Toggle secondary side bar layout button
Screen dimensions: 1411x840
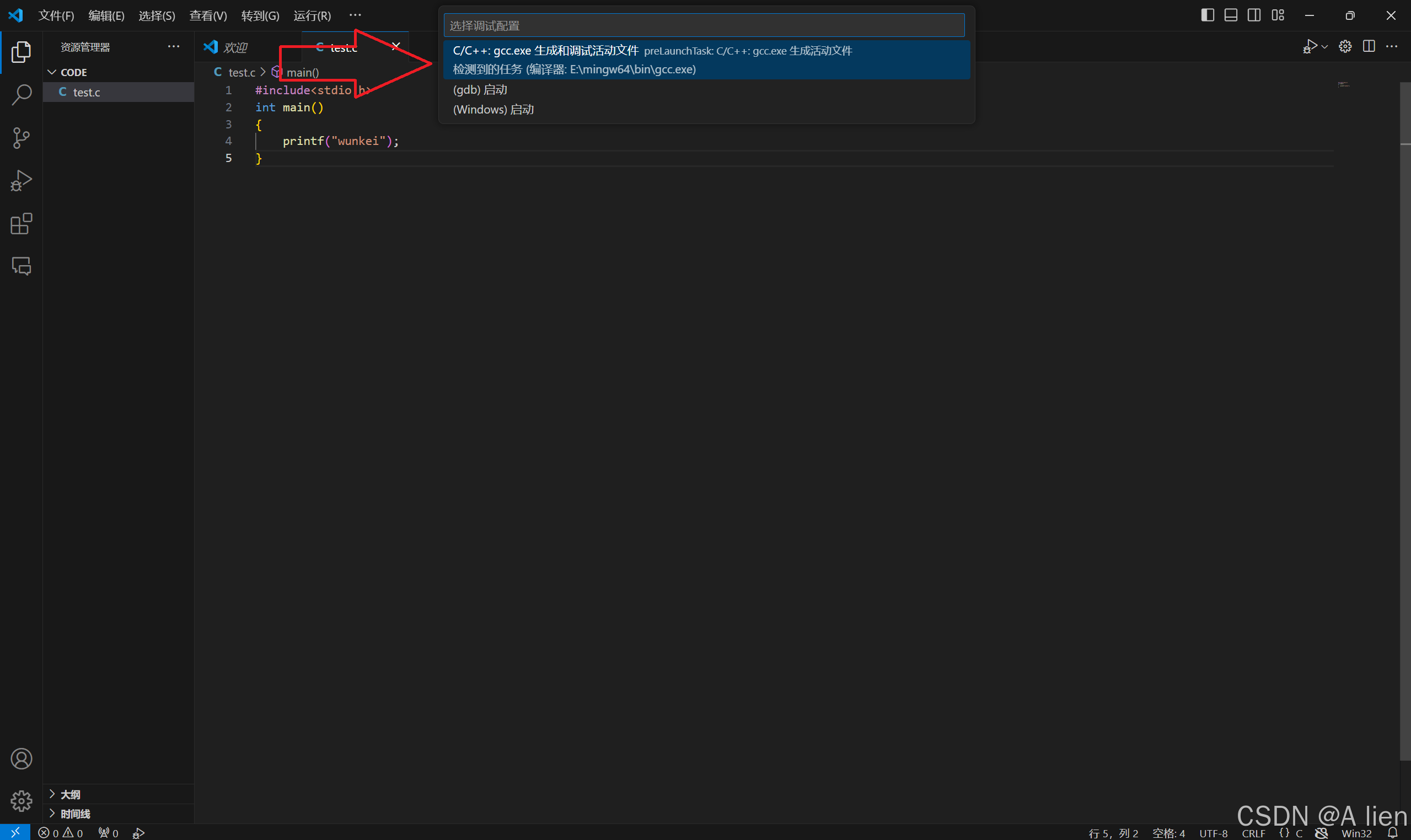click(x=1254, y=15)
